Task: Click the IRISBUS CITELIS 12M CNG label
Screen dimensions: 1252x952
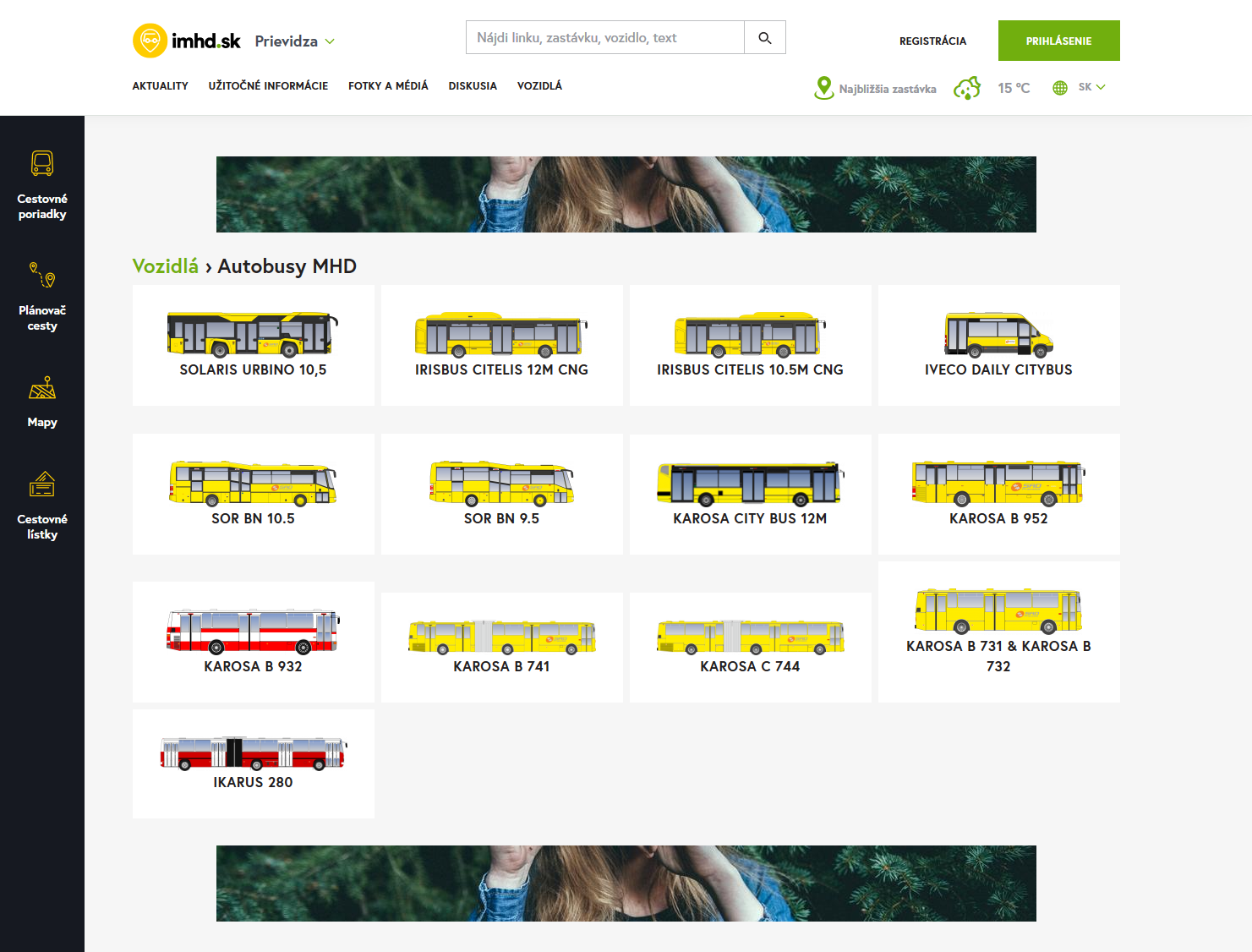Action: click(x=501, y=370)
